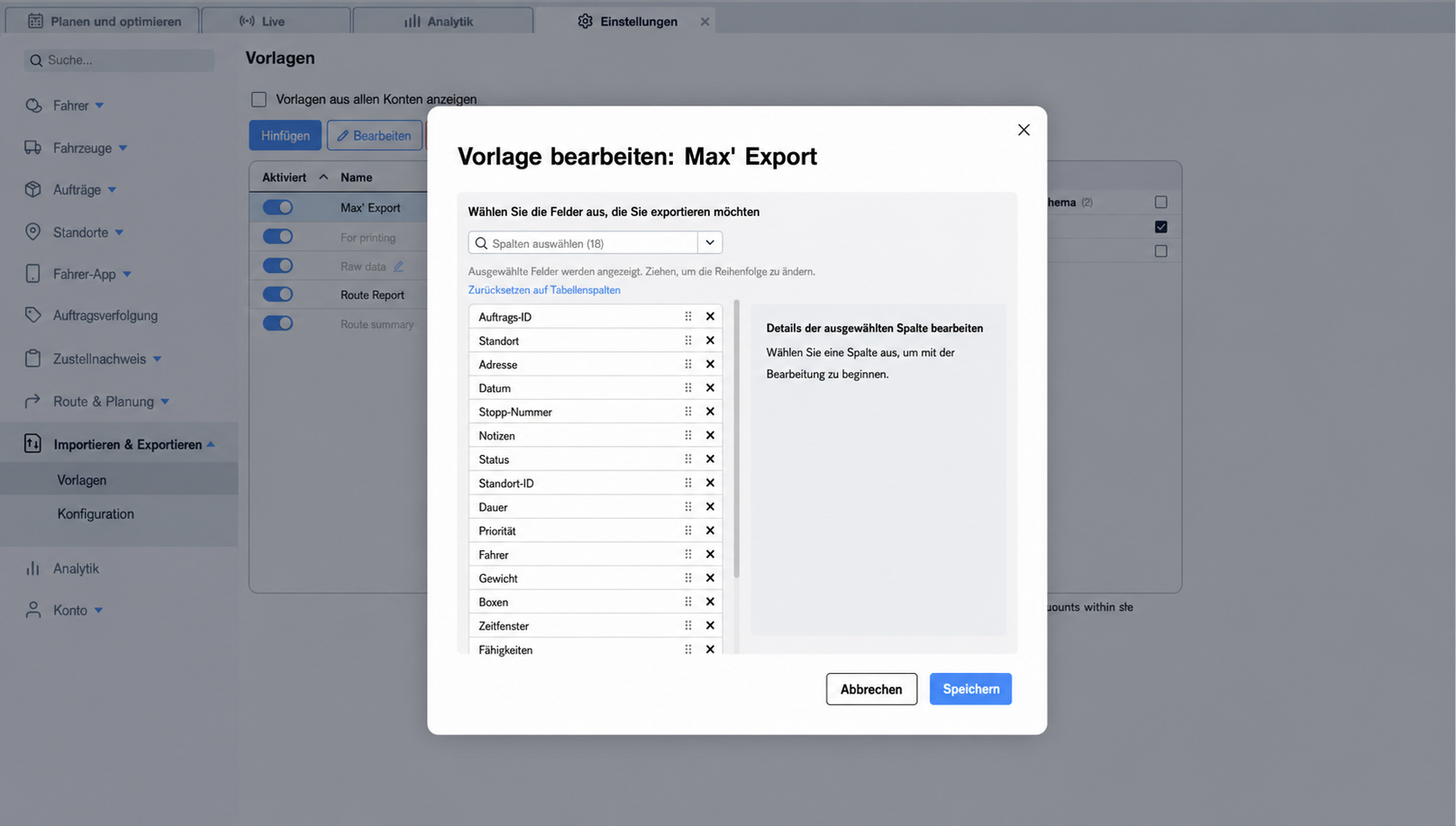Expand the Fahrer-App sidebar menu
Image resolution: width=1456 pixels, height=826 pixels.
point(127,274)
